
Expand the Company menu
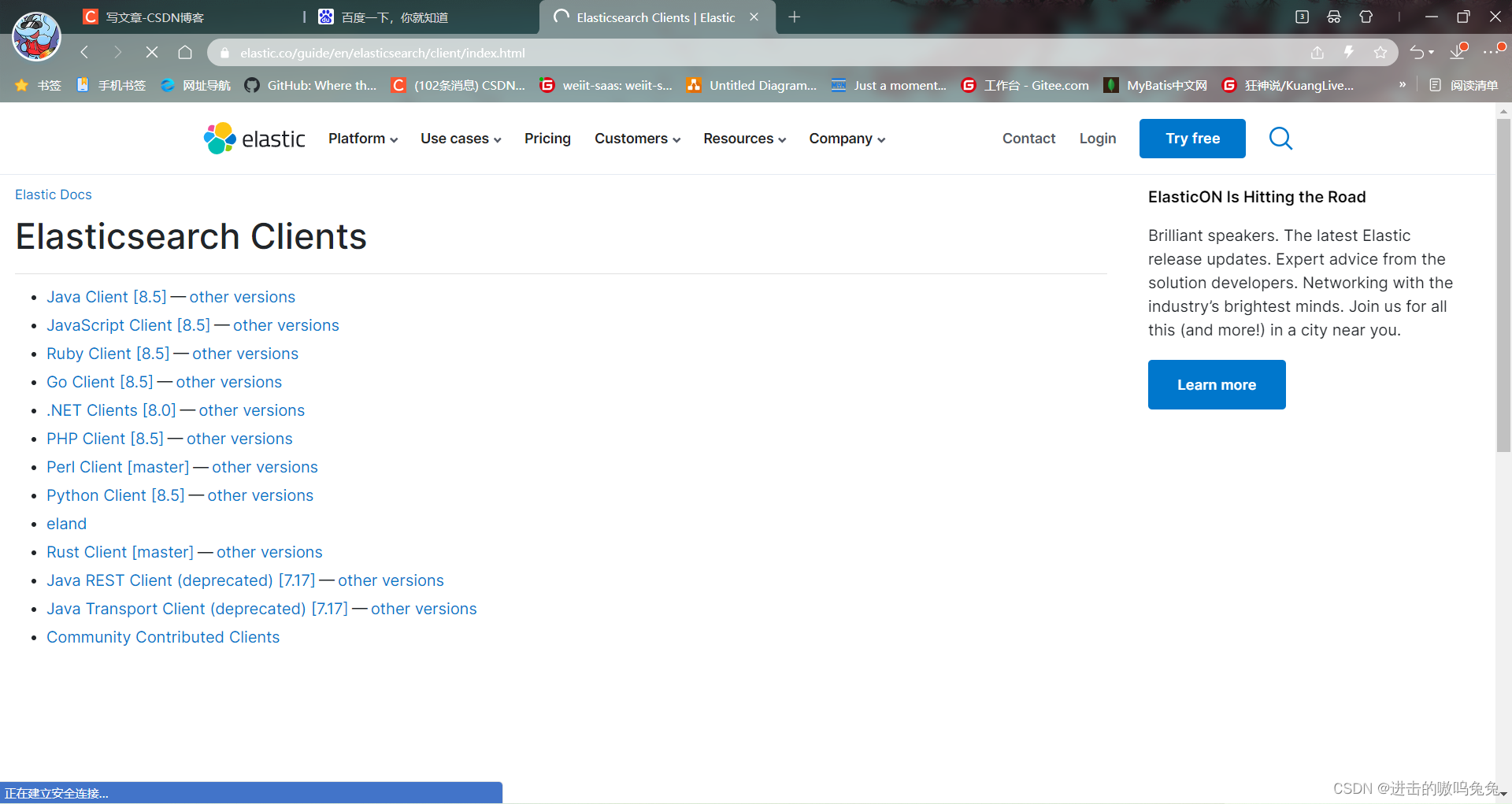pos(847,139)
